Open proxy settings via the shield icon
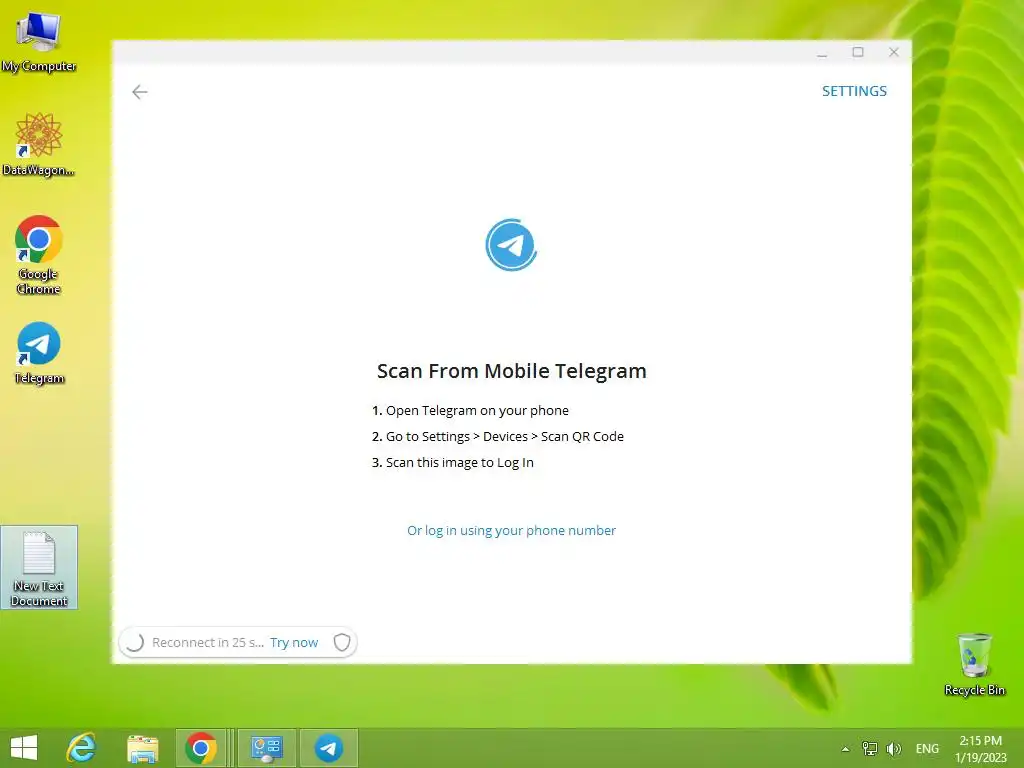The image size is (1024, 768). [342, 643]
